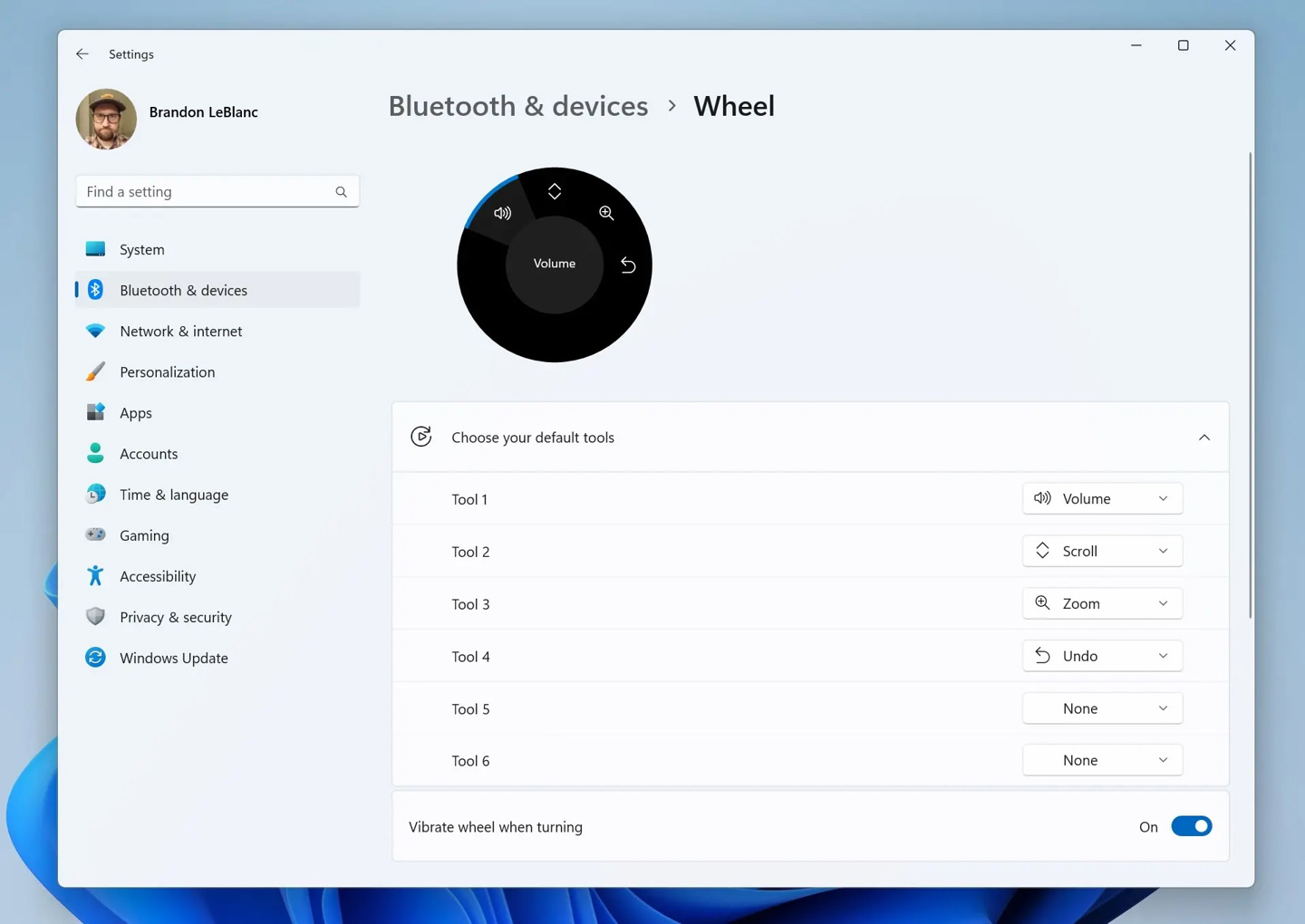Turn off Vibrate wheel when turning
Image resolution: width=1305 pixels, height=924 pixels.
point(1192,826)
